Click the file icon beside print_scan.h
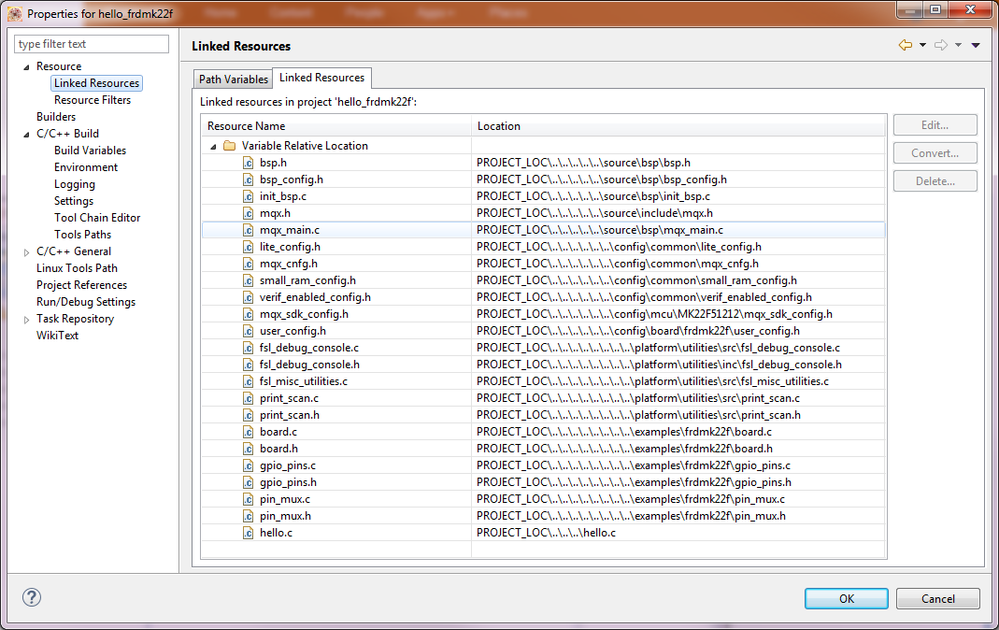 coord(248,415)
